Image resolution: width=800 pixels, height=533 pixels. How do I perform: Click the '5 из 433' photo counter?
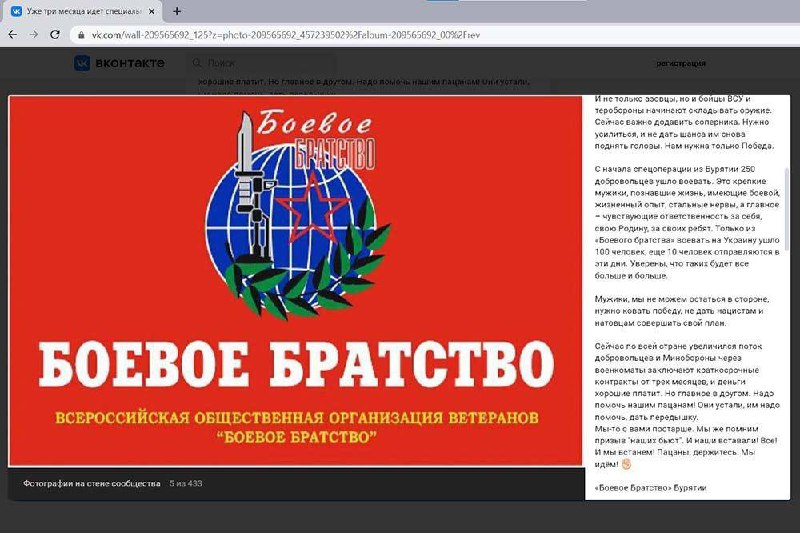(x=185, y=484)
